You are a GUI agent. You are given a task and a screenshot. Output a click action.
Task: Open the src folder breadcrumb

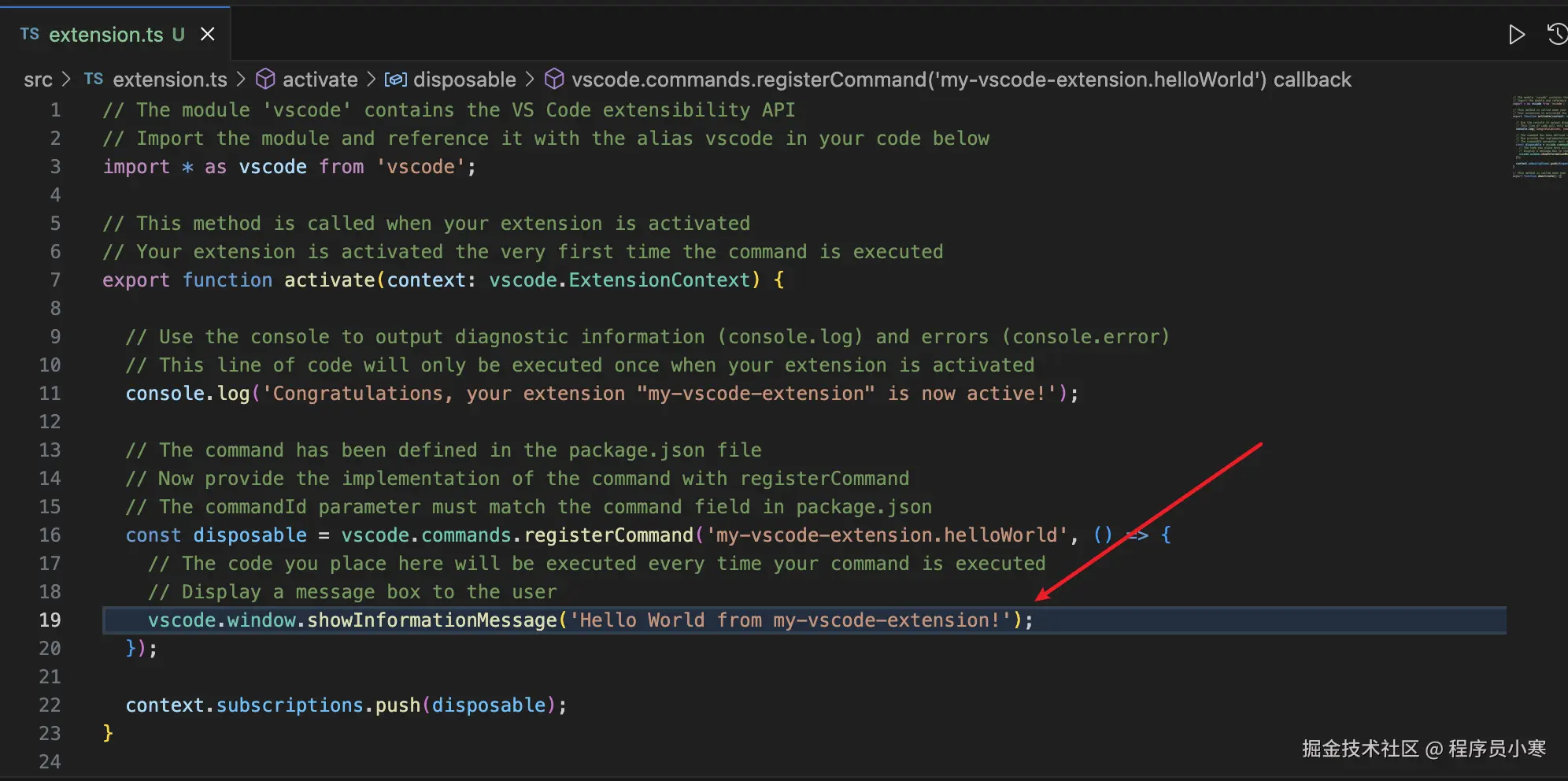38,80
